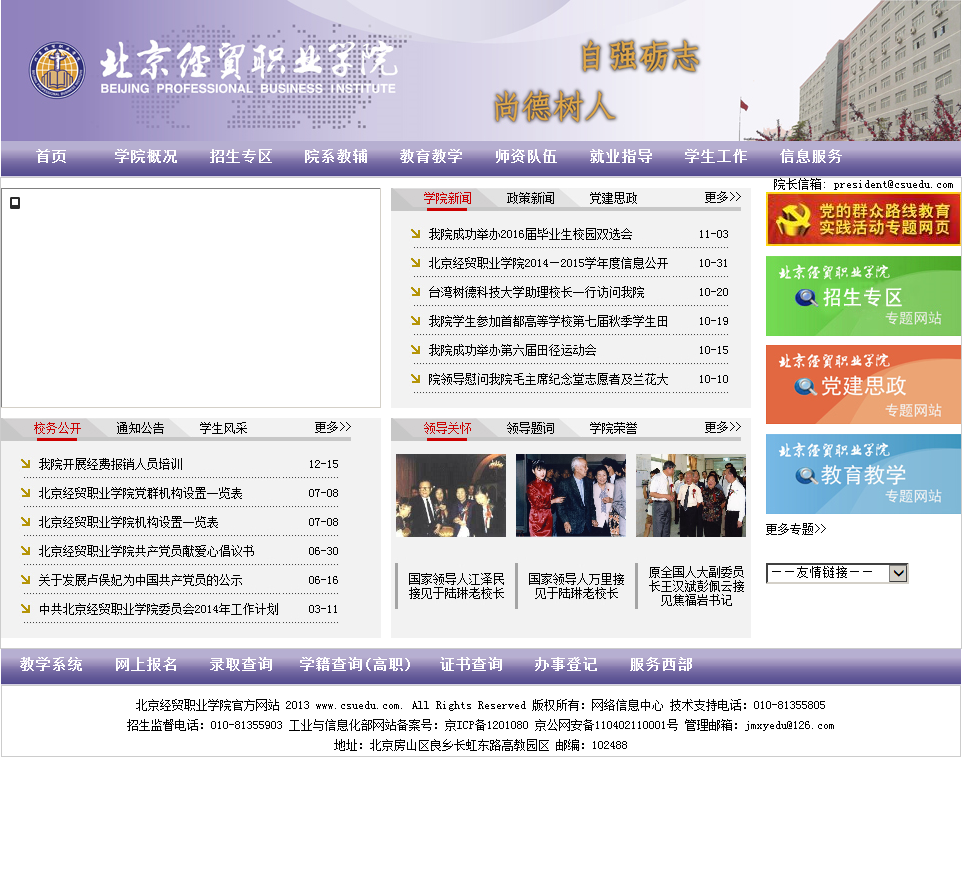Click the 党的群众路线教育 red banner
Image resolution: width=962 pixels, height=875 pixels.
pyautogui.click(x=863, y=219)
